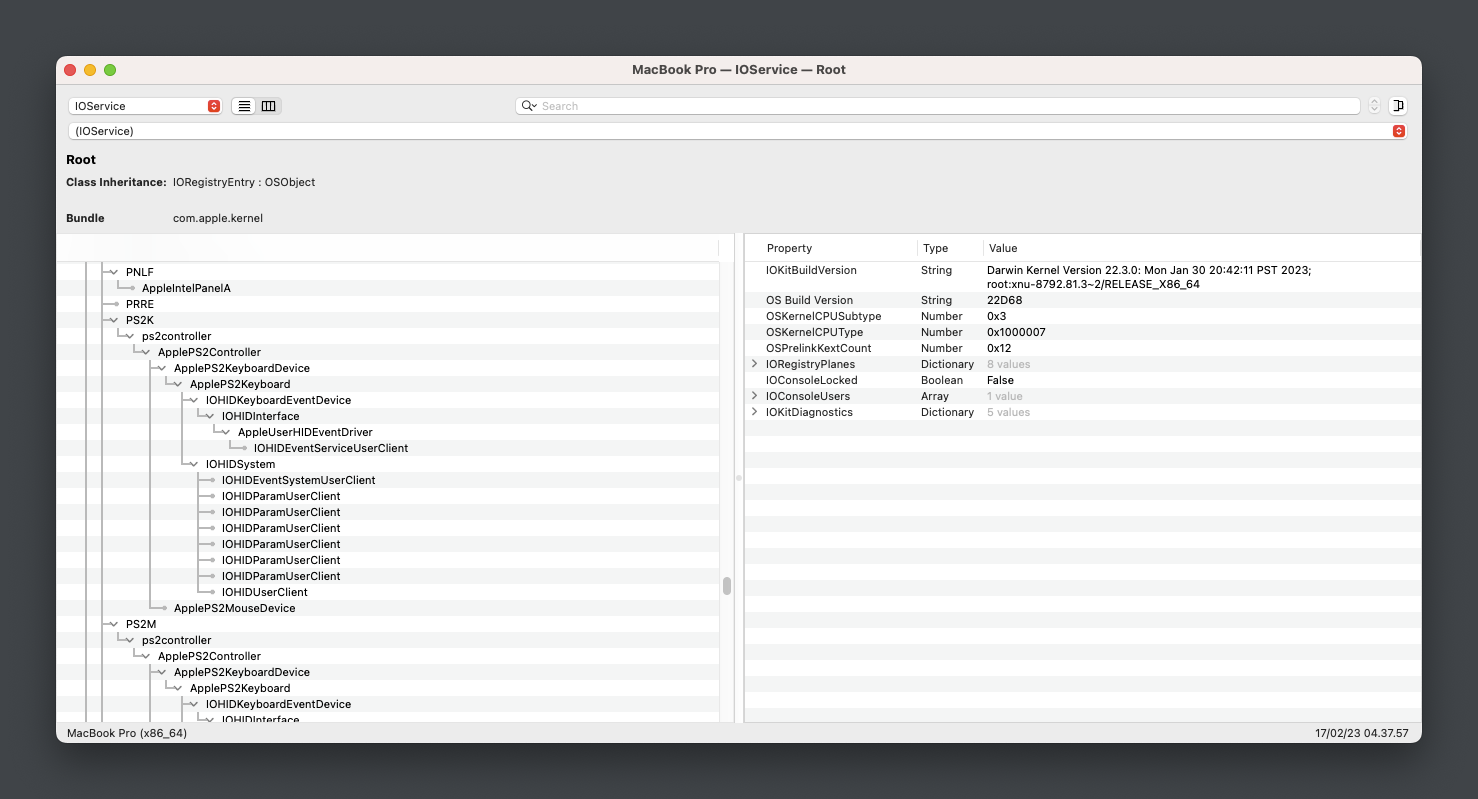The height and width of the screenshot is (799, 1478).
Task: Click the IORegistryEntry : OSObject inheritance text
Action: 244,182
